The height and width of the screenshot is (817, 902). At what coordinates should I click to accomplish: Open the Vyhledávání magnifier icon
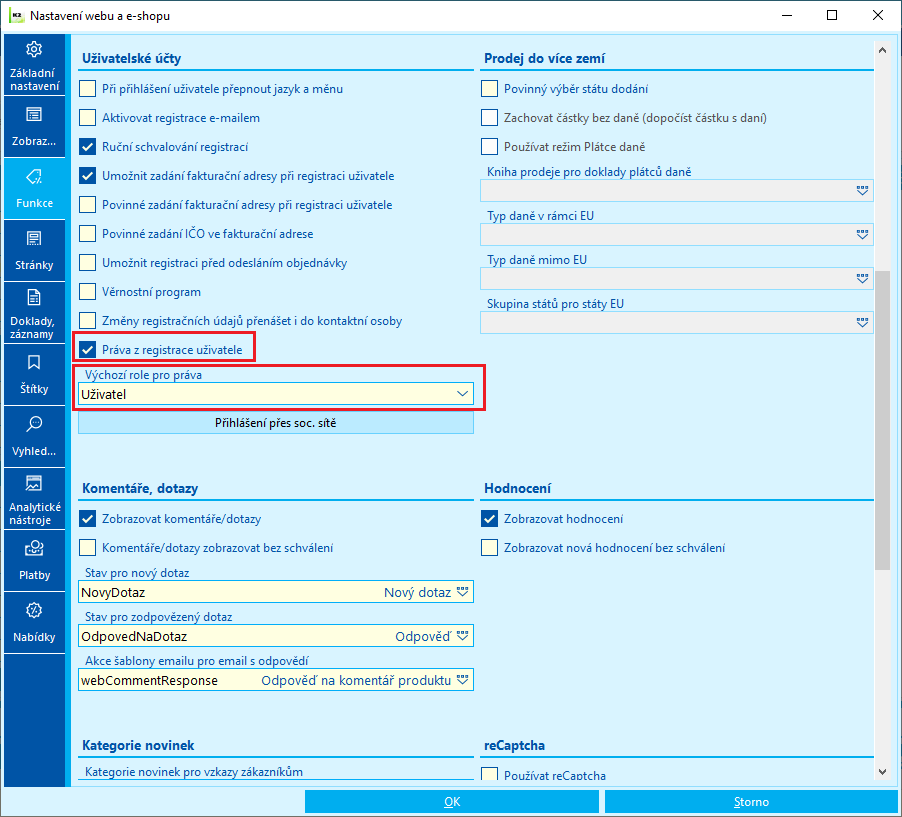34,425
